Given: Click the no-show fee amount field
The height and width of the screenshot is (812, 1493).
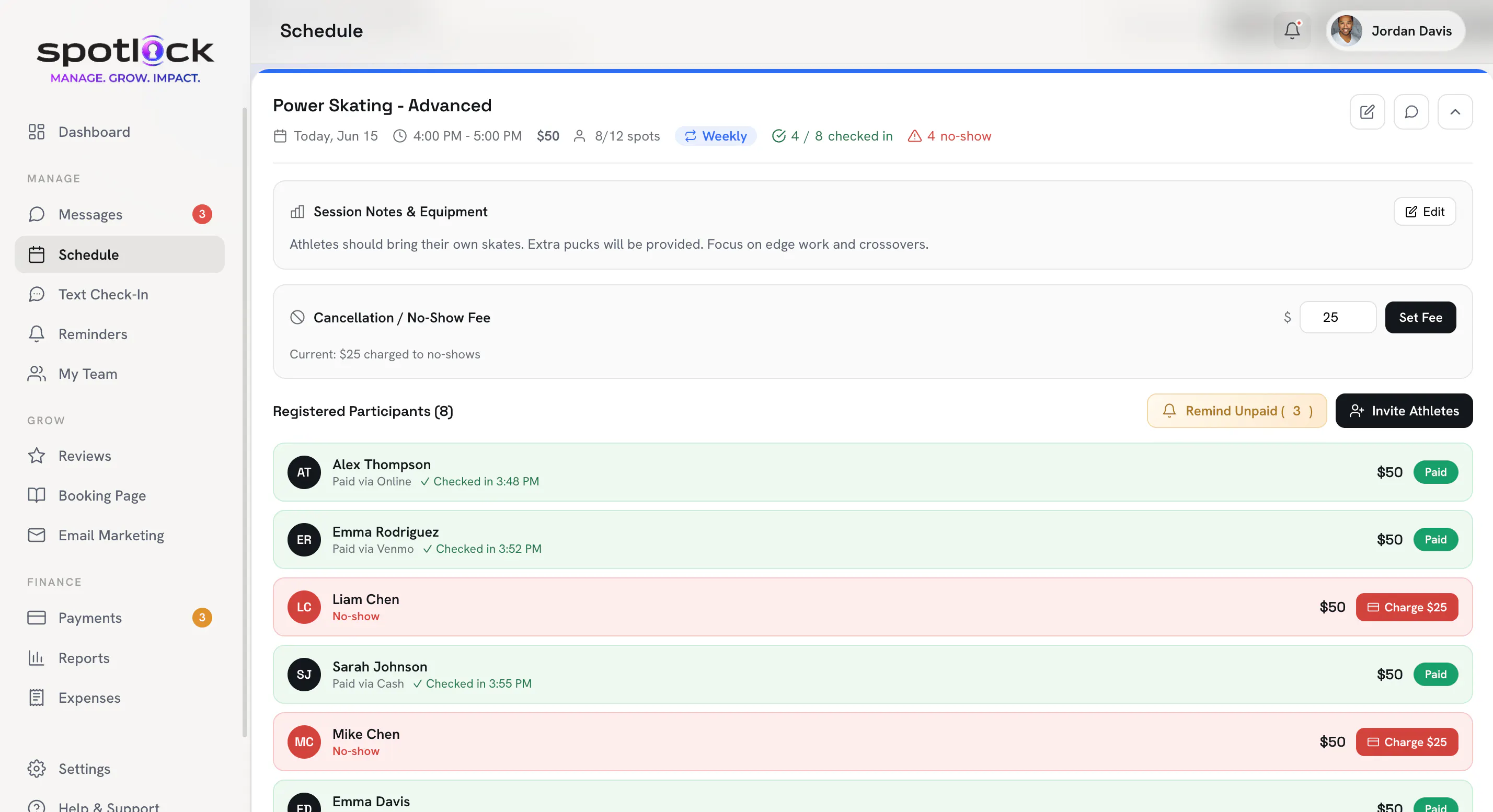Looking at the screenshot, I should pyautogui.click(x=1338, y=317).
